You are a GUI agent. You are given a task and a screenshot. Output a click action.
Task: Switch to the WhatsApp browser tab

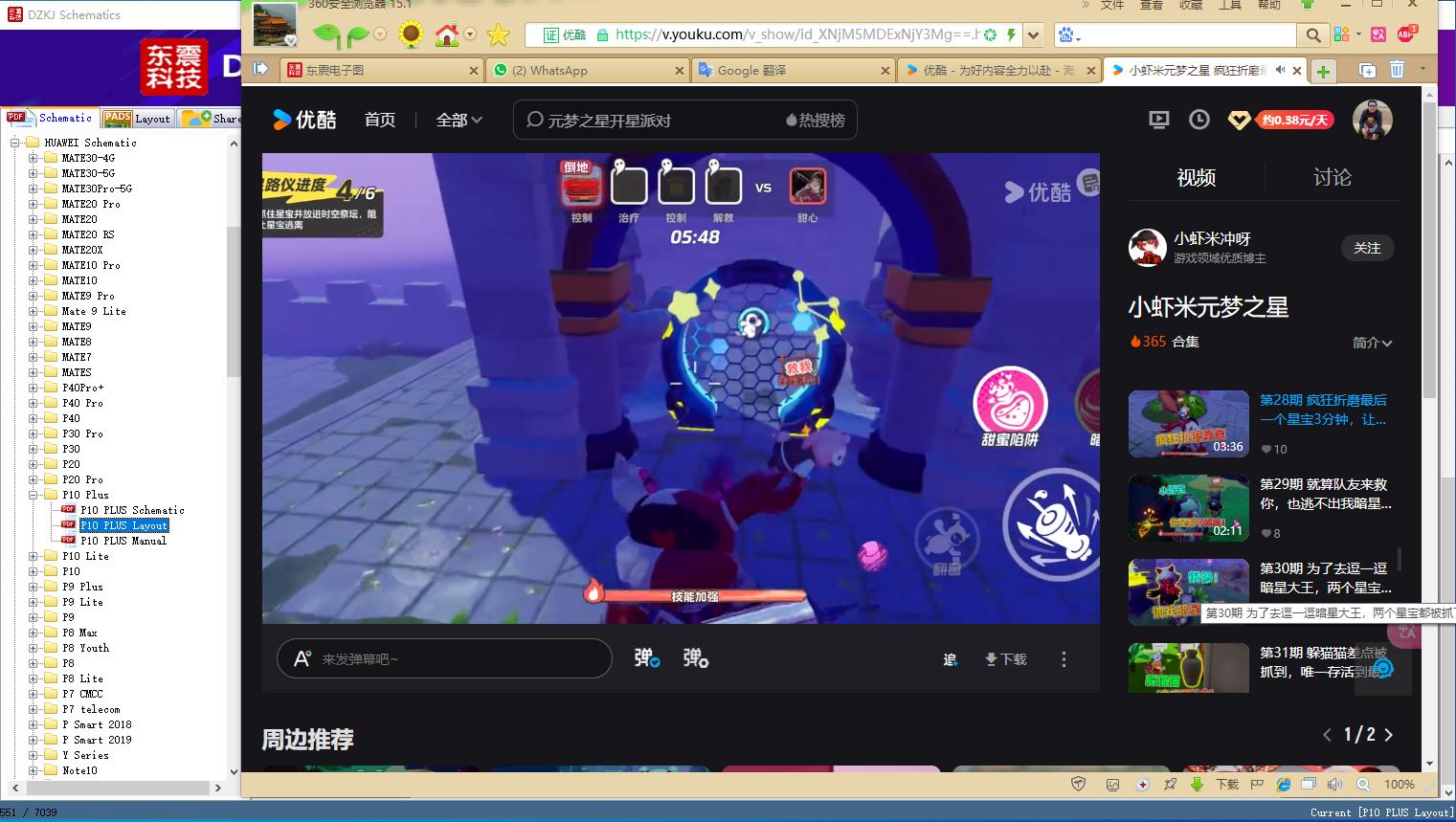(586, 70)
